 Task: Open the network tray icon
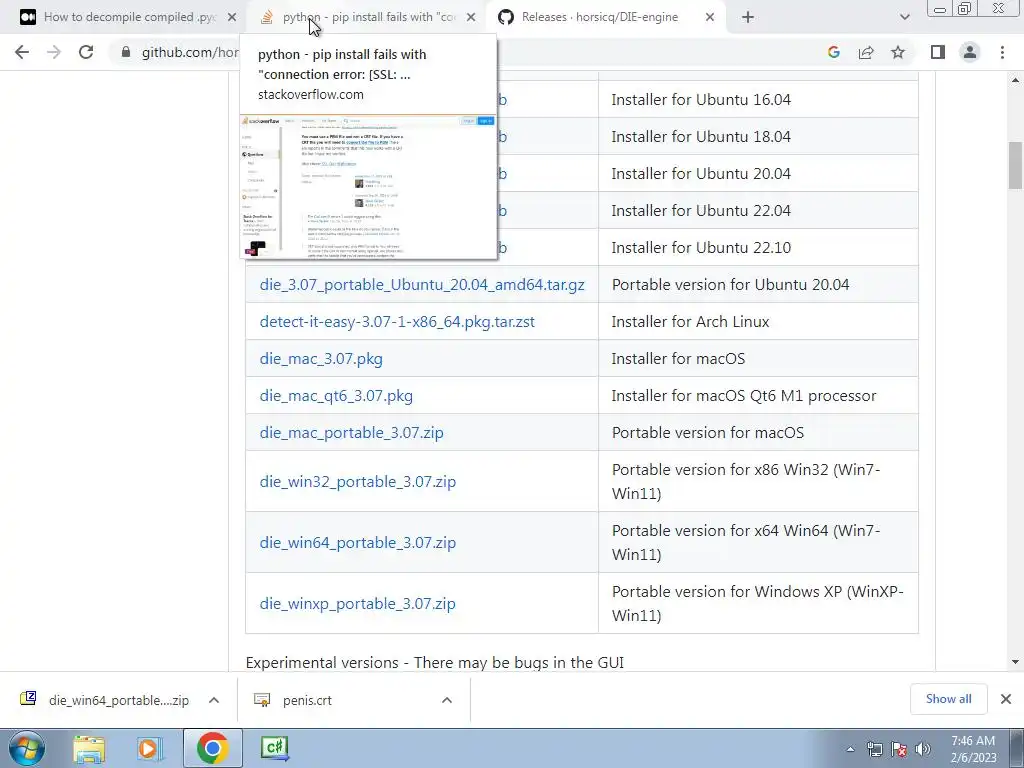[x=874, y=749]
